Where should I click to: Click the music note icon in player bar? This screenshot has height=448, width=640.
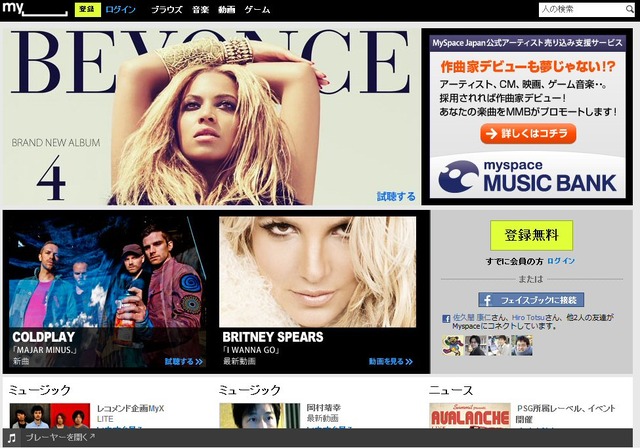click(11, 438)
